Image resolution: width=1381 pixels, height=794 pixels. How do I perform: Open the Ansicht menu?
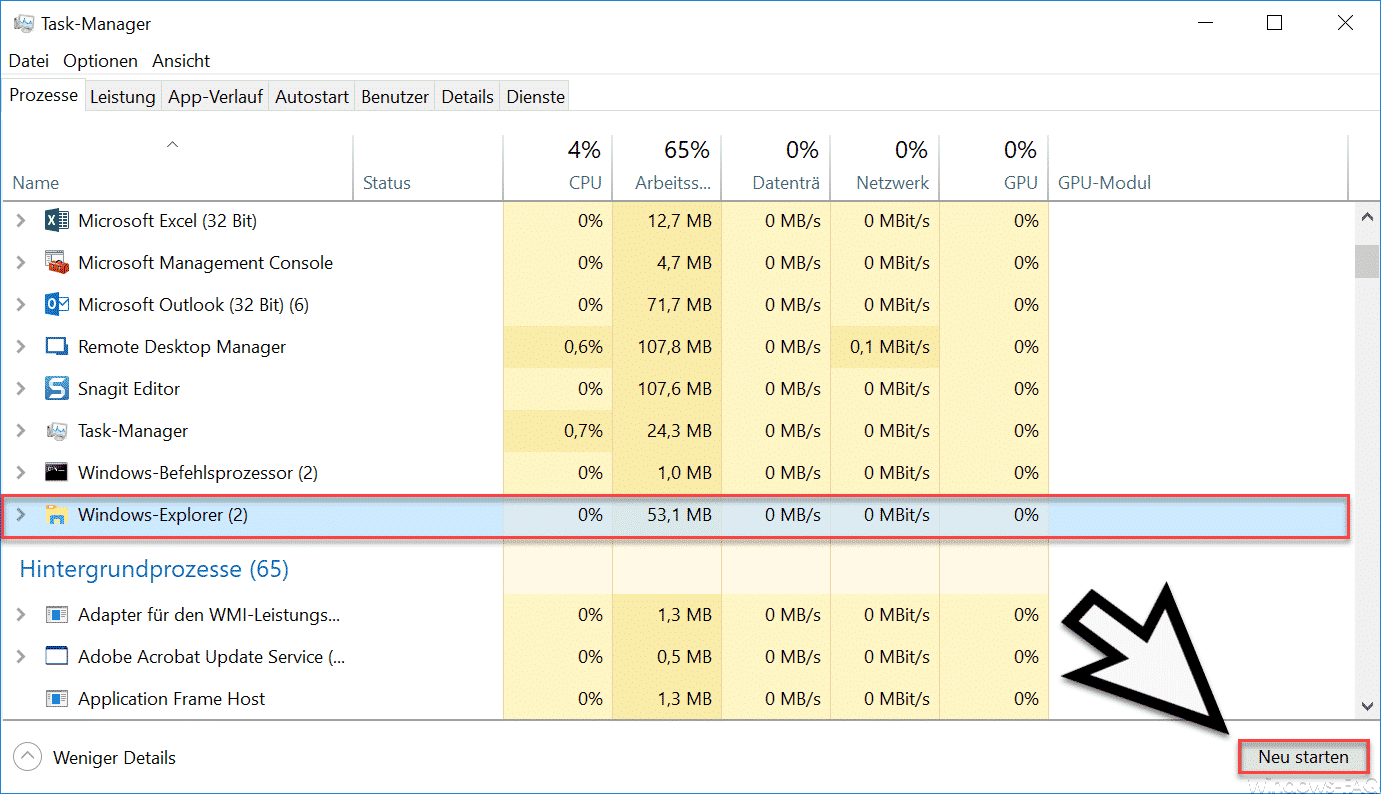click(x=181, y=61)
